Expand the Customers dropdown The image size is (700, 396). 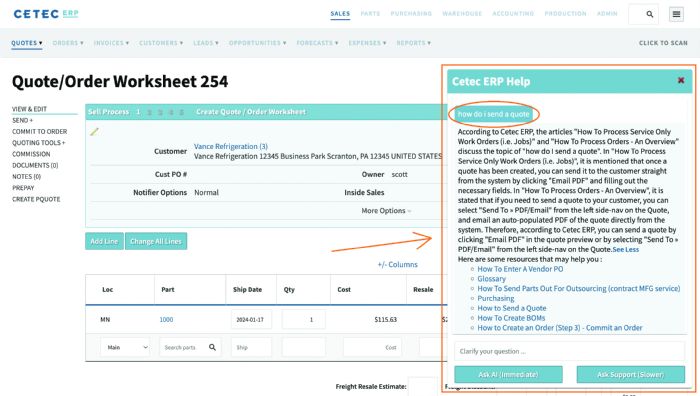click(x=161, y=43)
